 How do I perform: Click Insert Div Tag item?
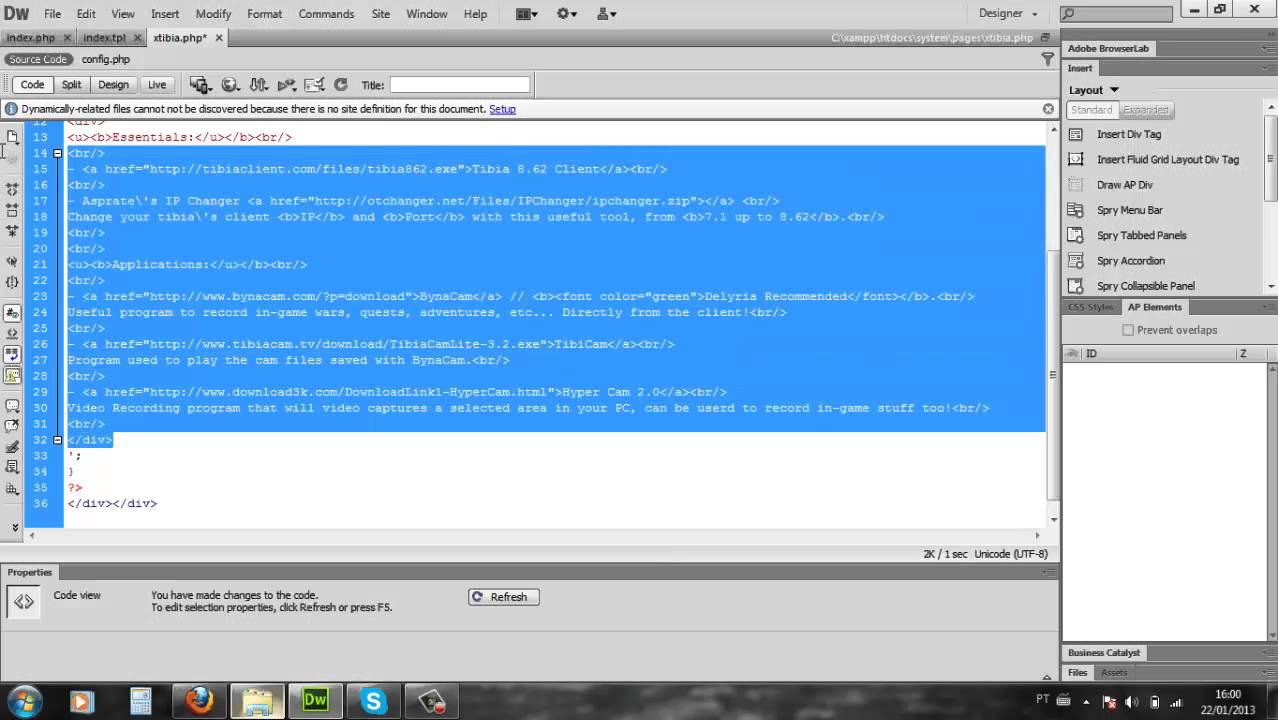(1129, 134)
